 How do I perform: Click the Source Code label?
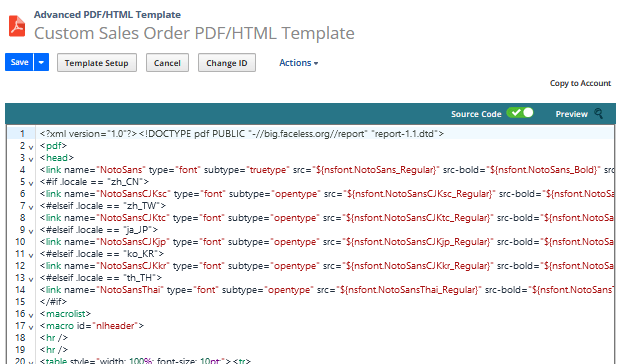tap(476, 114)
